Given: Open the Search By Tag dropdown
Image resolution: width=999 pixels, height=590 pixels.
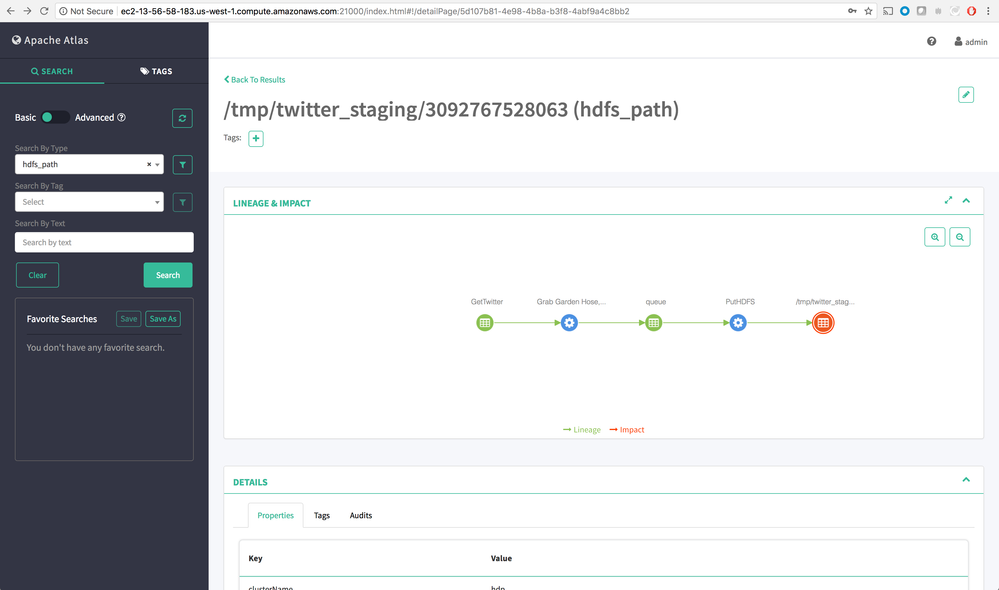Looking at the screenshot, I should (88, 202).
